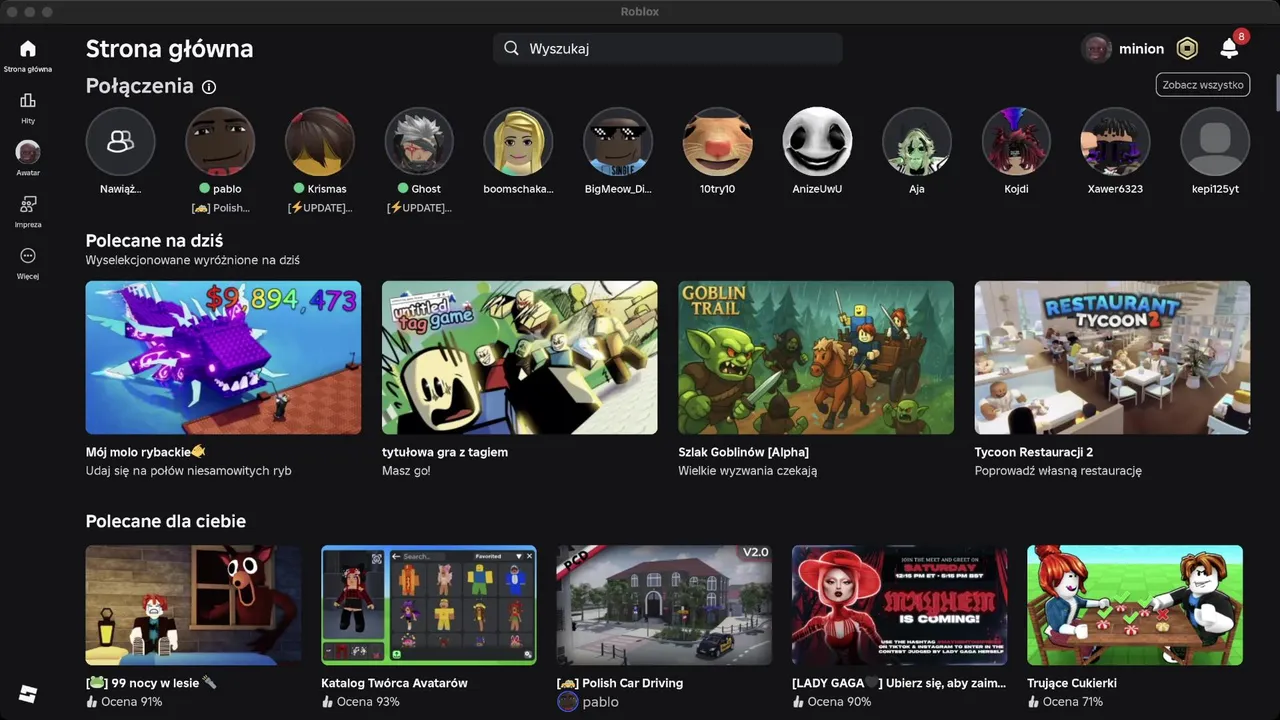Open tytułowa gra z tagiem title
The image size is (1280, 720).
pyautogui.click(x=445, y=452)
